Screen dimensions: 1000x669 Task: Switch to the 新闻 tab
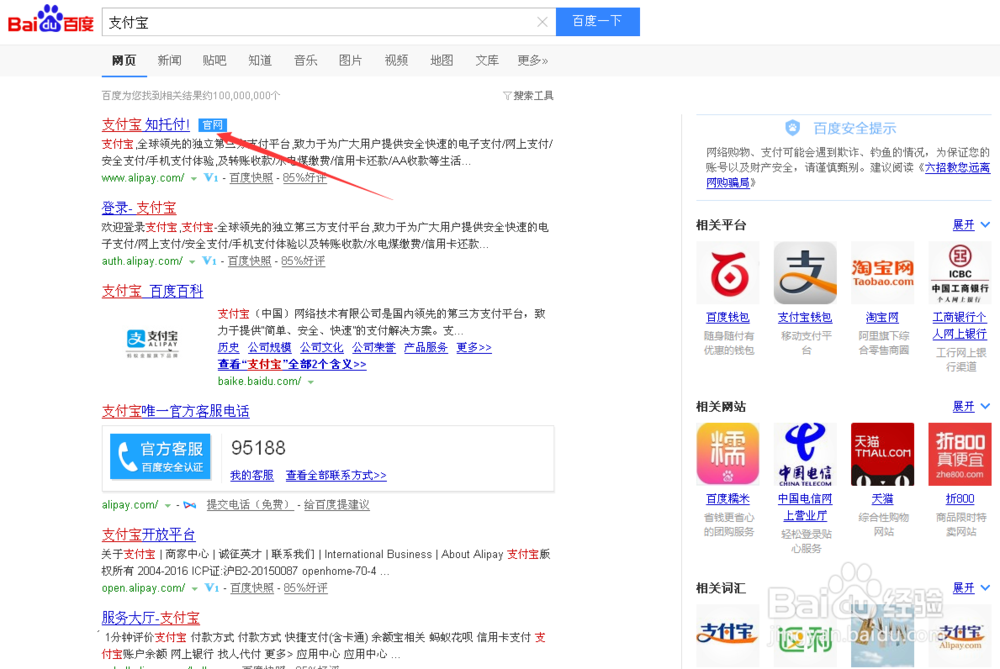(169, 61)
